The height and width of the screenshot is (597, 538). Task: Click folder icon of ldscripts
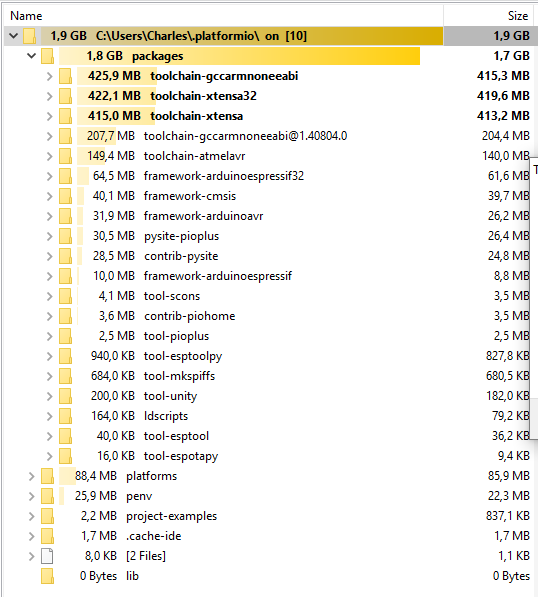point(65,416)
